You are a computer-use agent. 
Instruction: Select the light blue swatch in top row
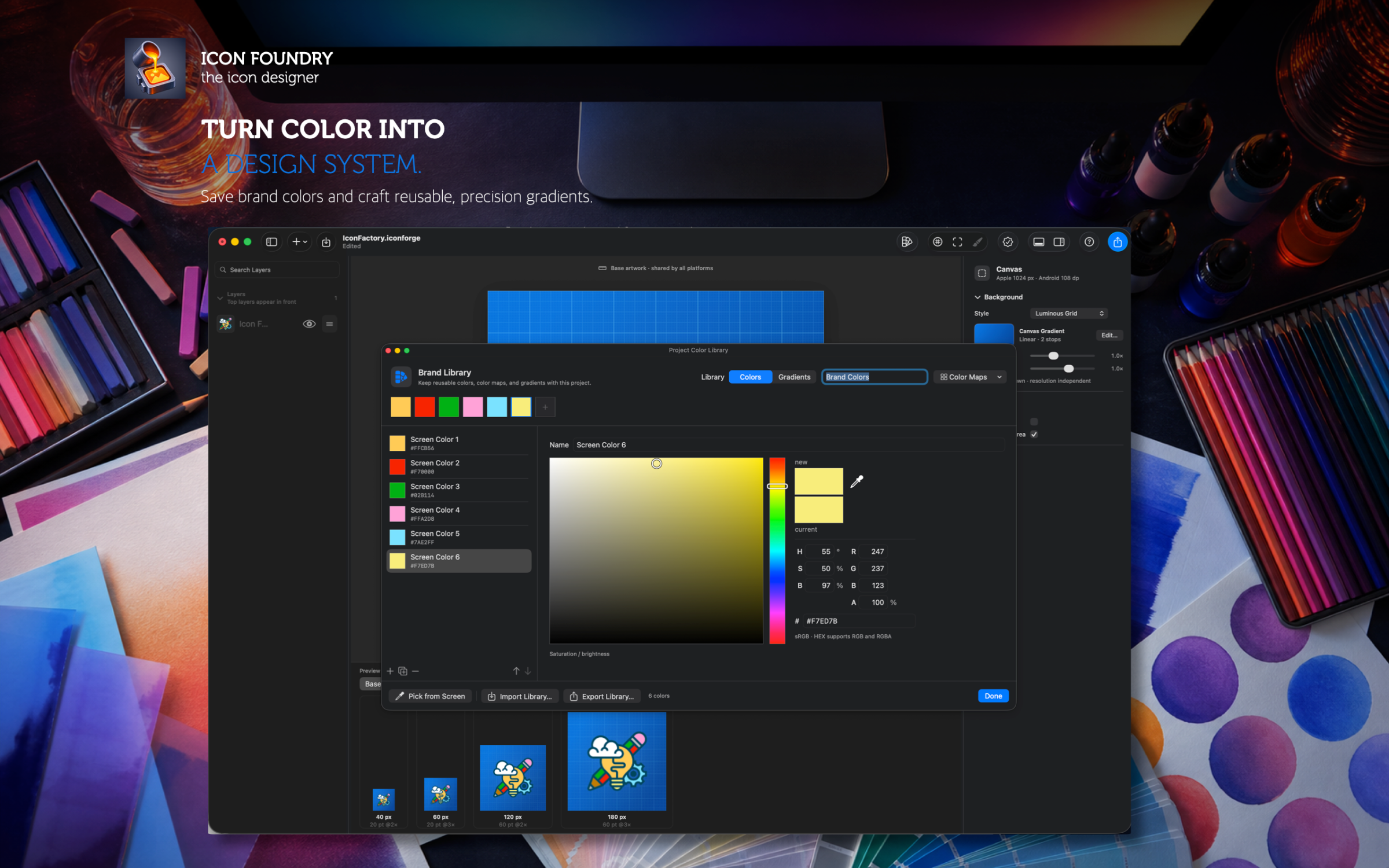497,407
